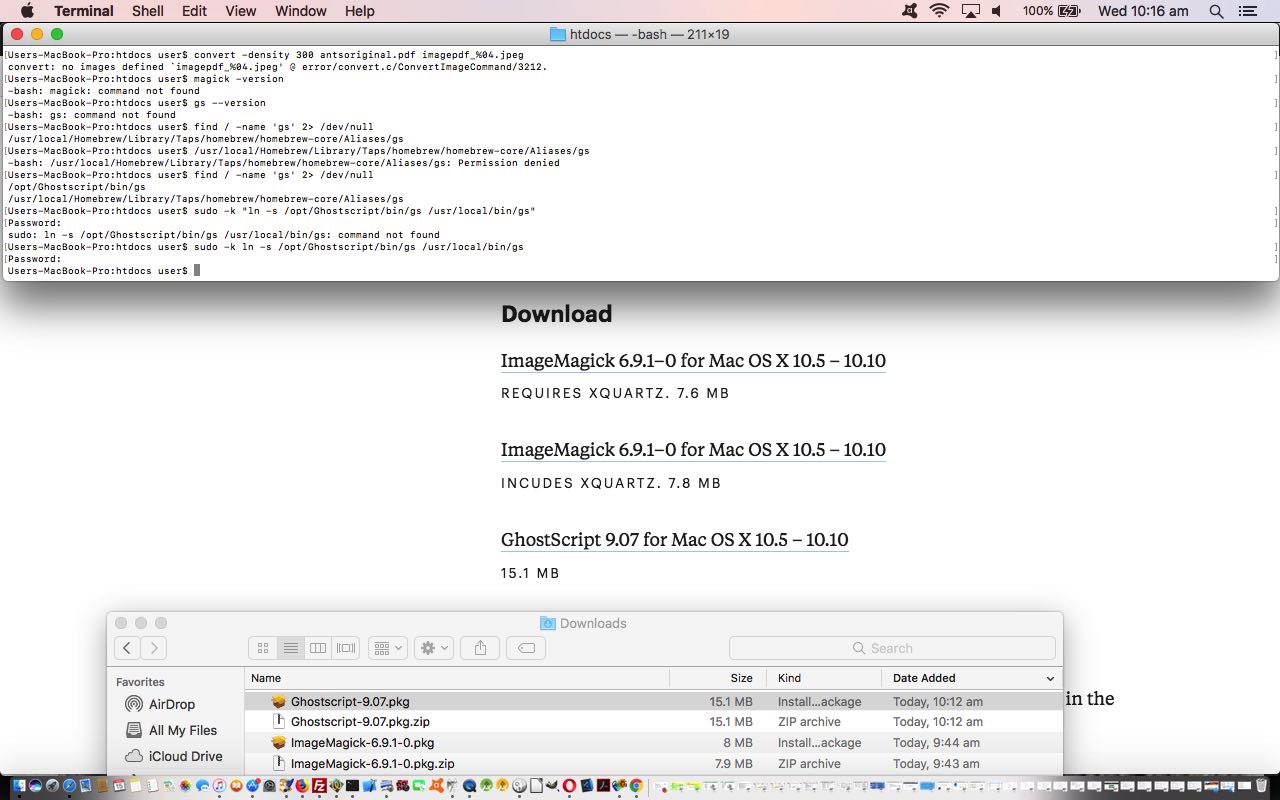This screenshot has height=800, width=1280.
Task: Open iCloud Drive in the Finder sidebar
Action: pyautogui.click(x=174, y=756)
